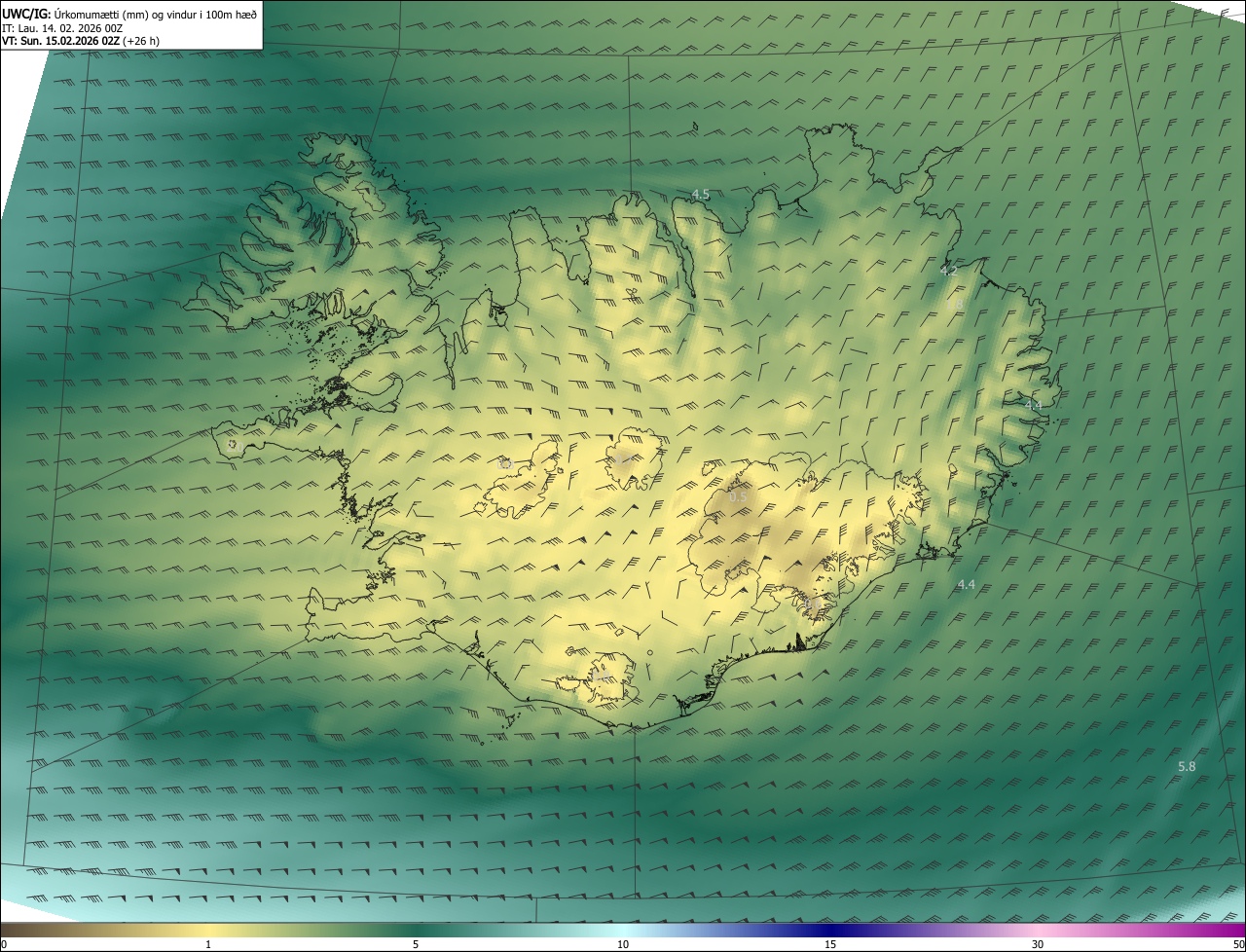Image resolution: width=1246 pixels, height=952 pixels.
Task: Select the valid time line 'VT: Sun. 15.02.2026 02Z (+26 h)'
Action: (81, 41)
